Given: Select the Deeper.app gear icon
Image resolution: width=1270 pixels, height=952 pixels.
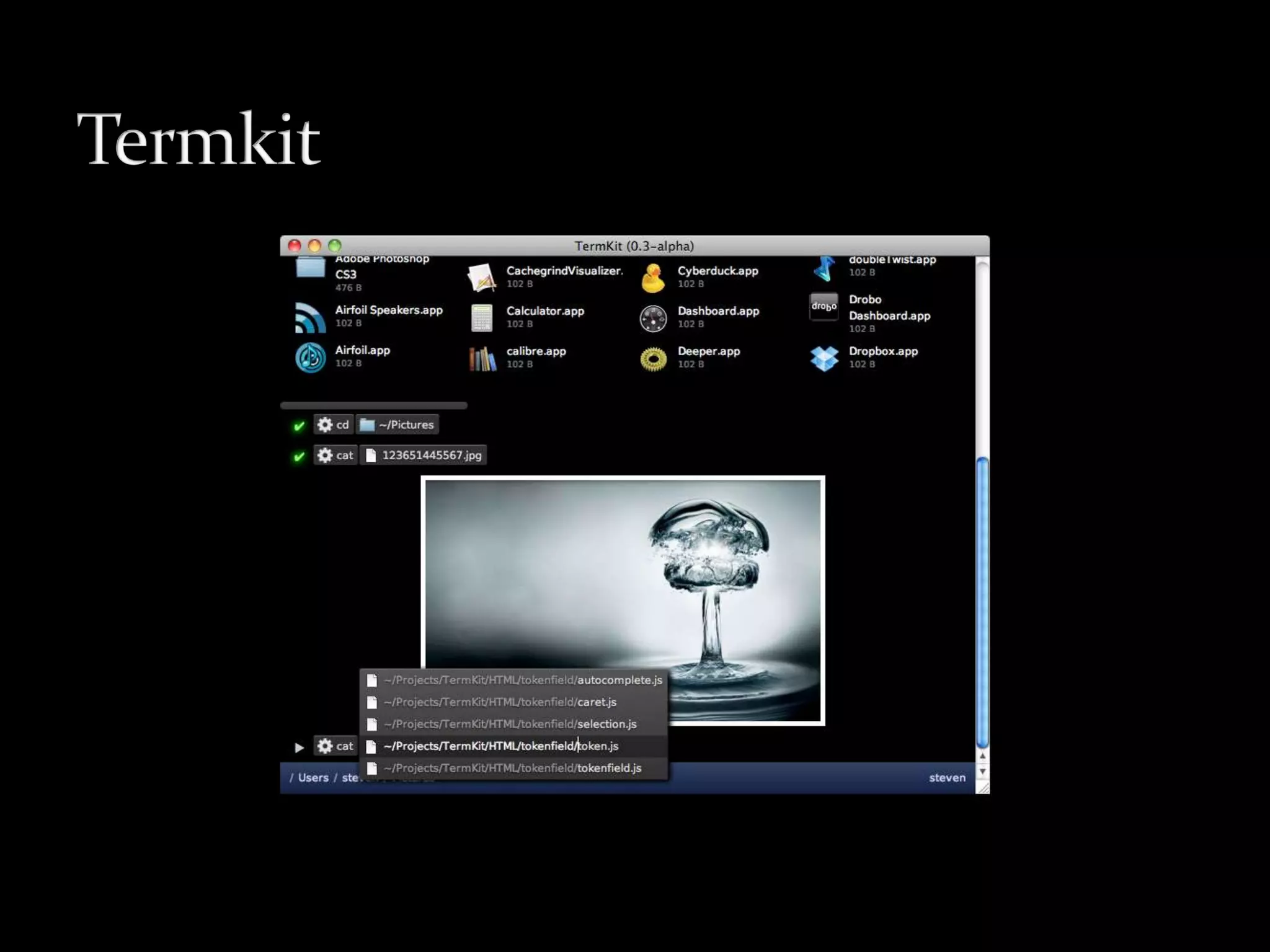Looking at the screenshot, I should pyautogui.click(x=653, y=358).
